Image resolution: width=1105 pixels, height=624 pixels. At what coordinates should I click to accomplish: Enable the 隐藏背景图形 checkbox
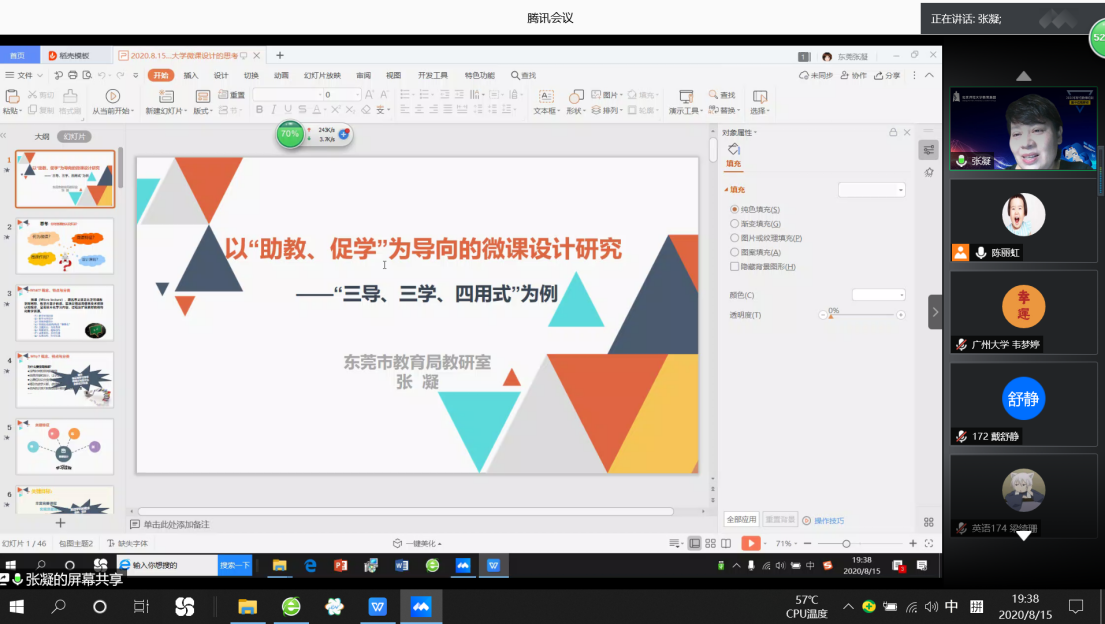pyautogui.click(x=735, y=267)
